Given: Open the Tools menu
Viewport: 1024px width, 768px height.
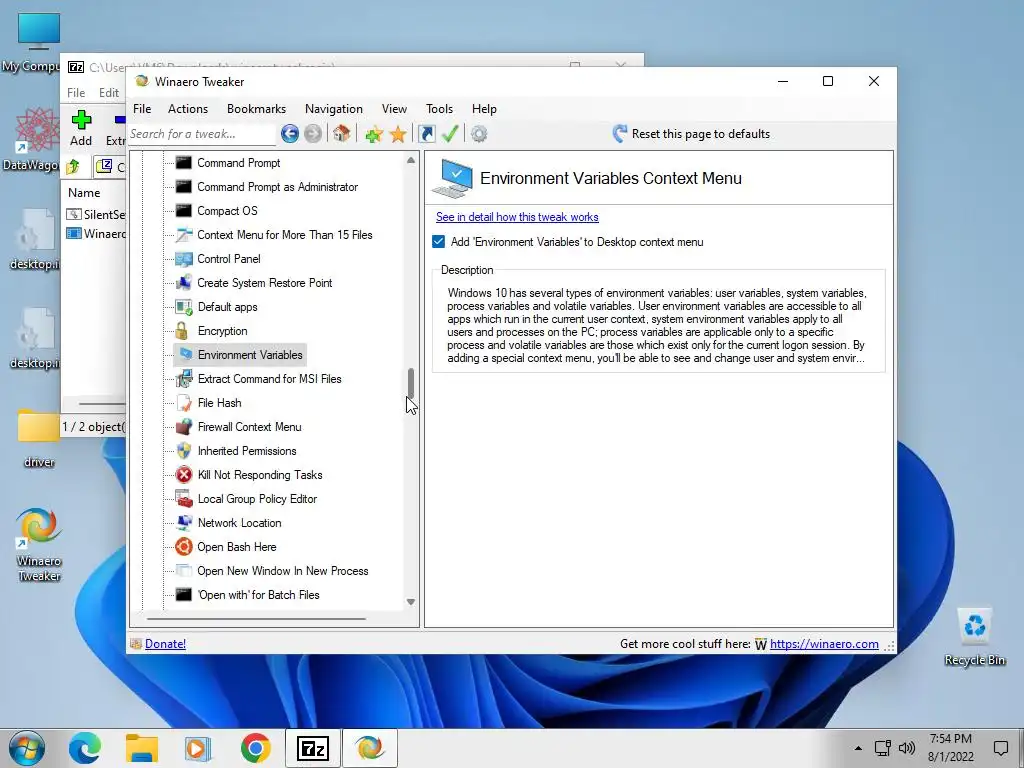Looking at the screenshot, I should (440, 109).
